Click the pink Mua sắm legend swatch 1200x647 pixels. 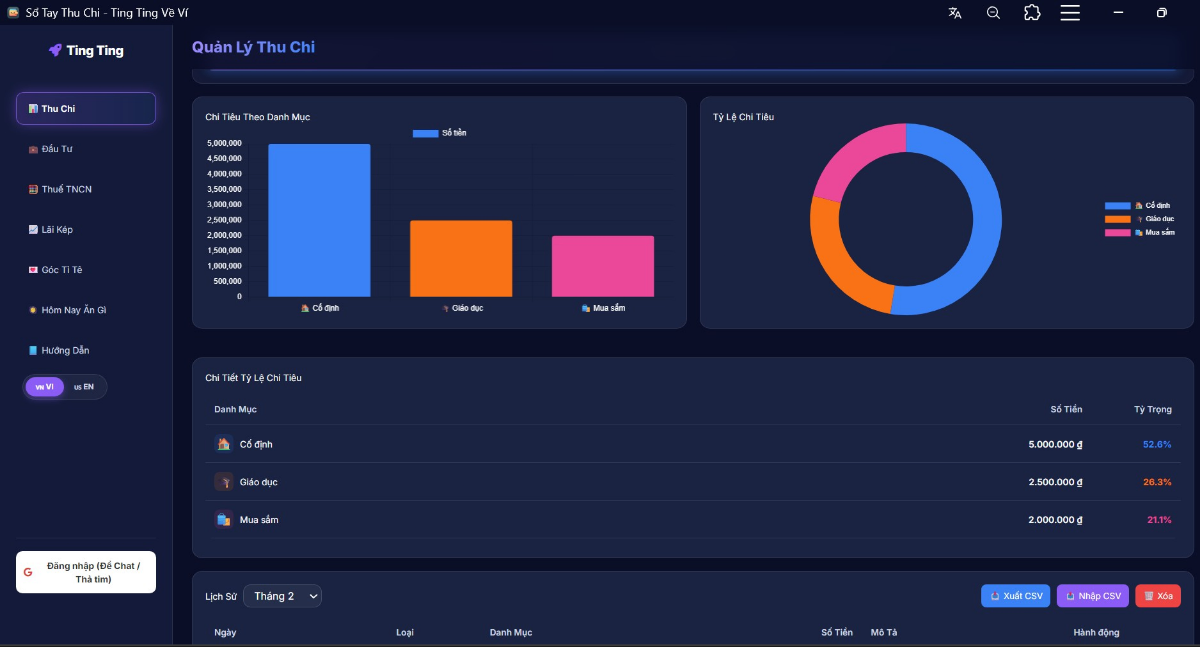point(1117,232)
